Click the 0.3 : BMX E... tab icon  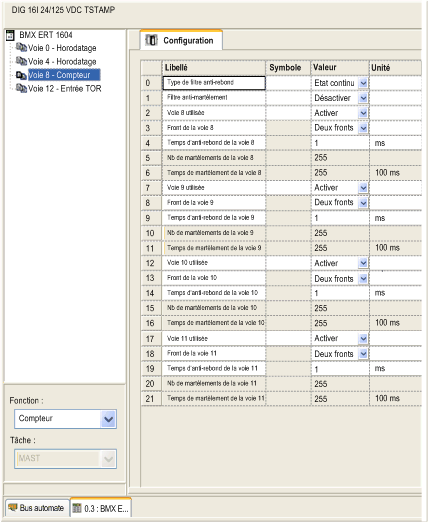[77, 508]
